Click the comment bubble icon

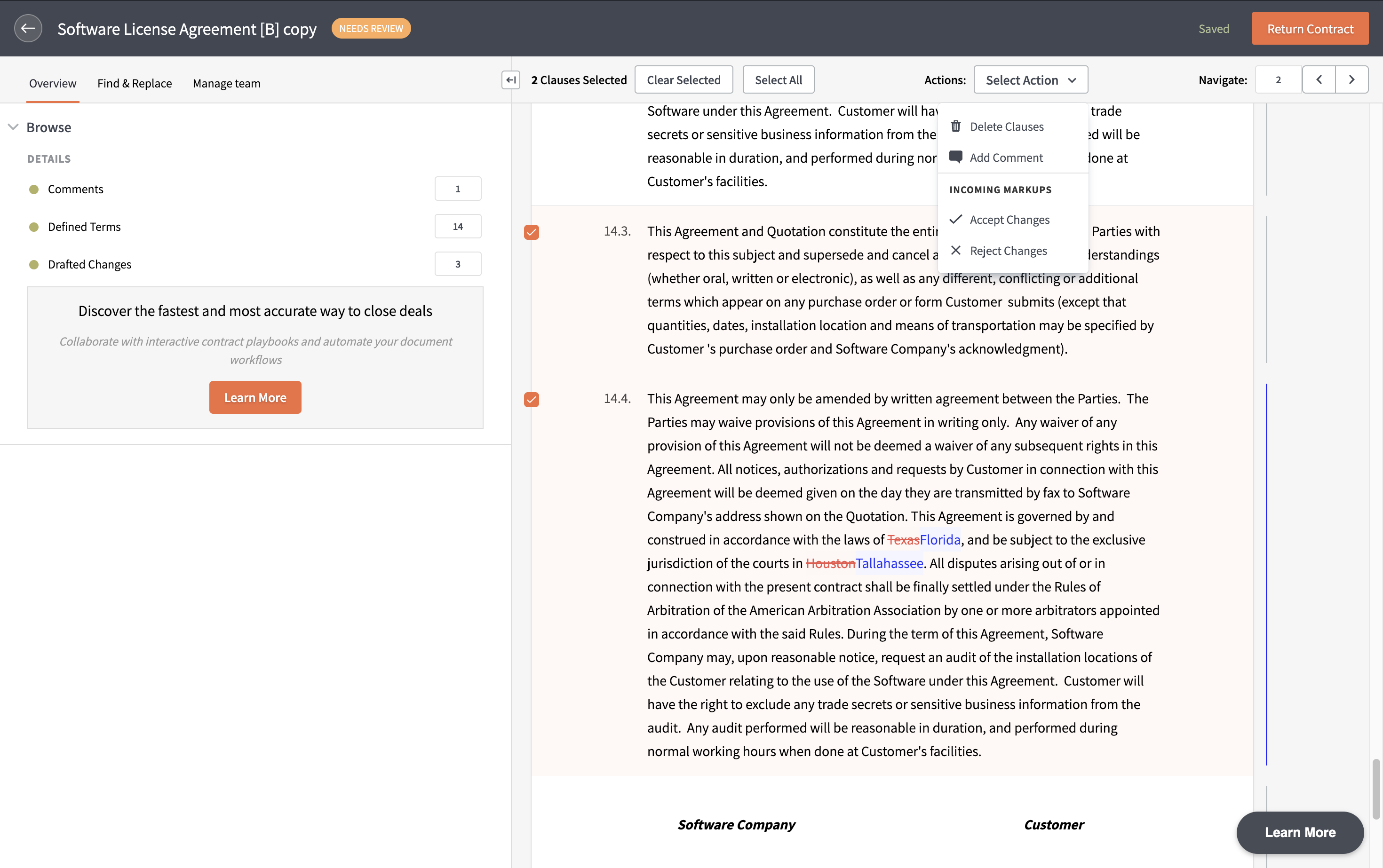point(956,158)
